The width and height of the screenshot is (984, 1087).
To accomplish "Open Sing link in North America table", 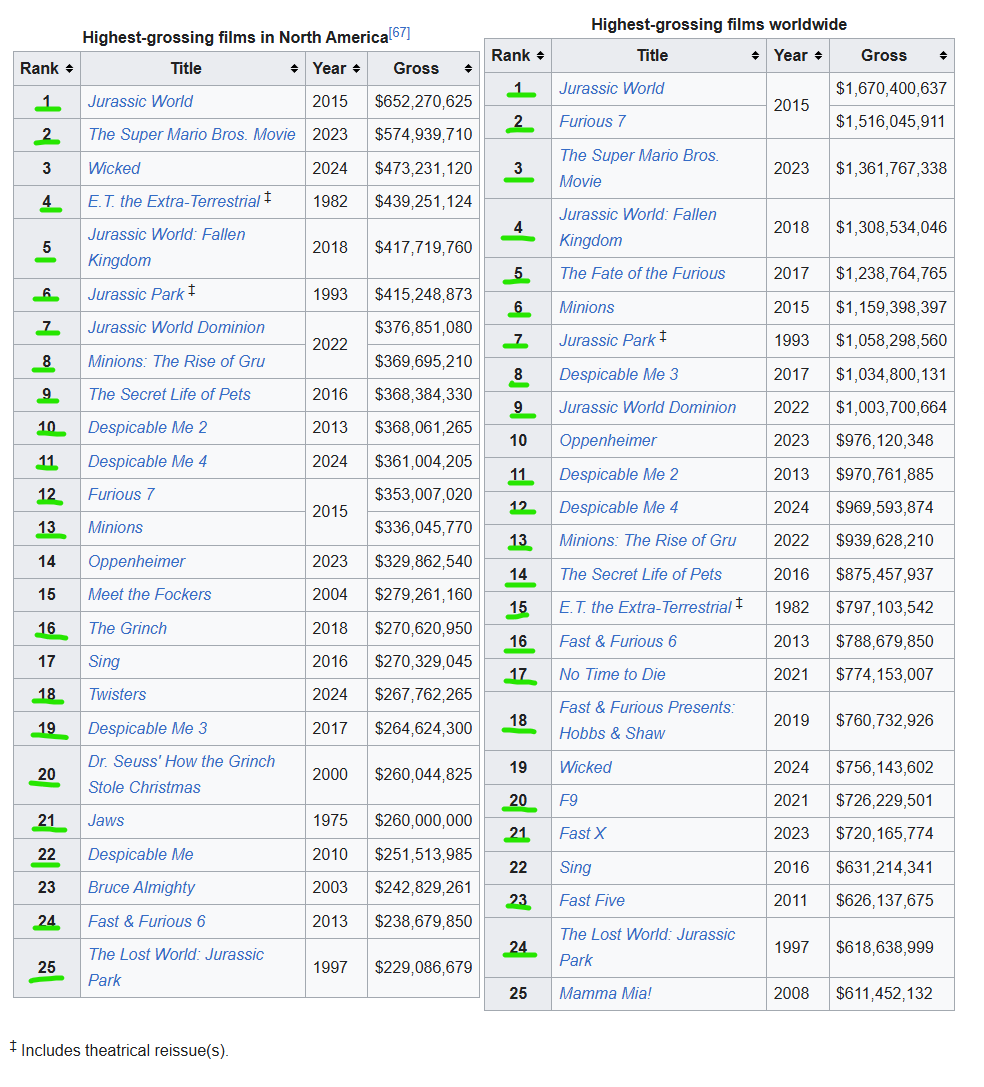I will [x=104, y=661].
